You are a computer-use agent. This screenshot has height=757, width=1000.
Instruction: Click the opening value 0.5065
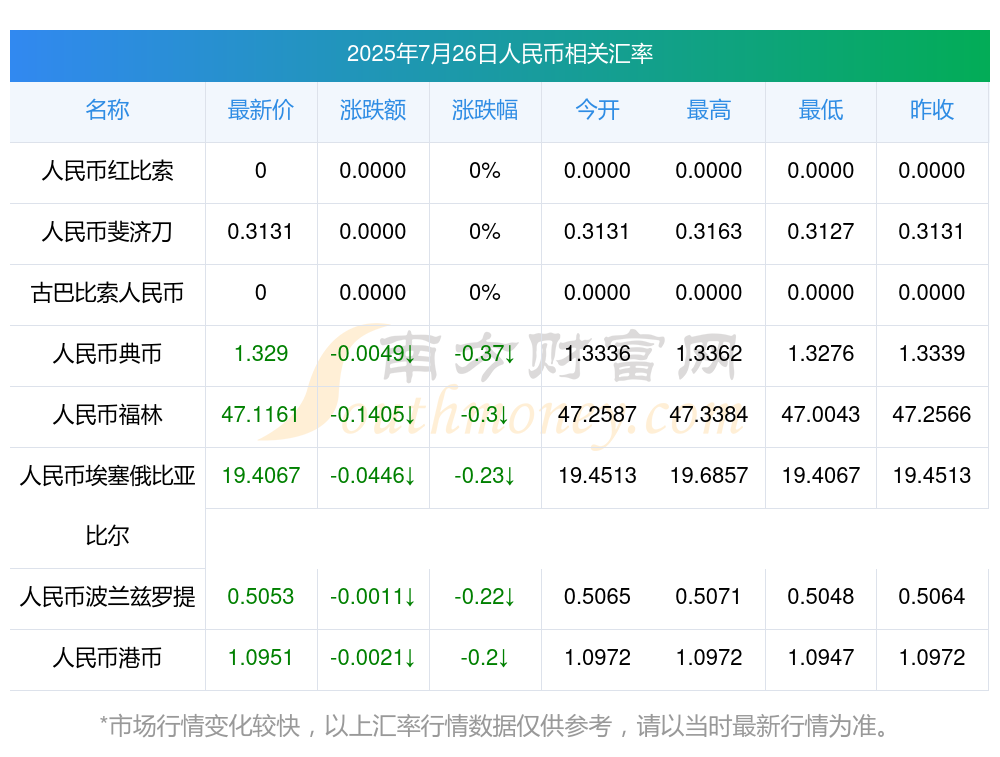pos(597,597)
